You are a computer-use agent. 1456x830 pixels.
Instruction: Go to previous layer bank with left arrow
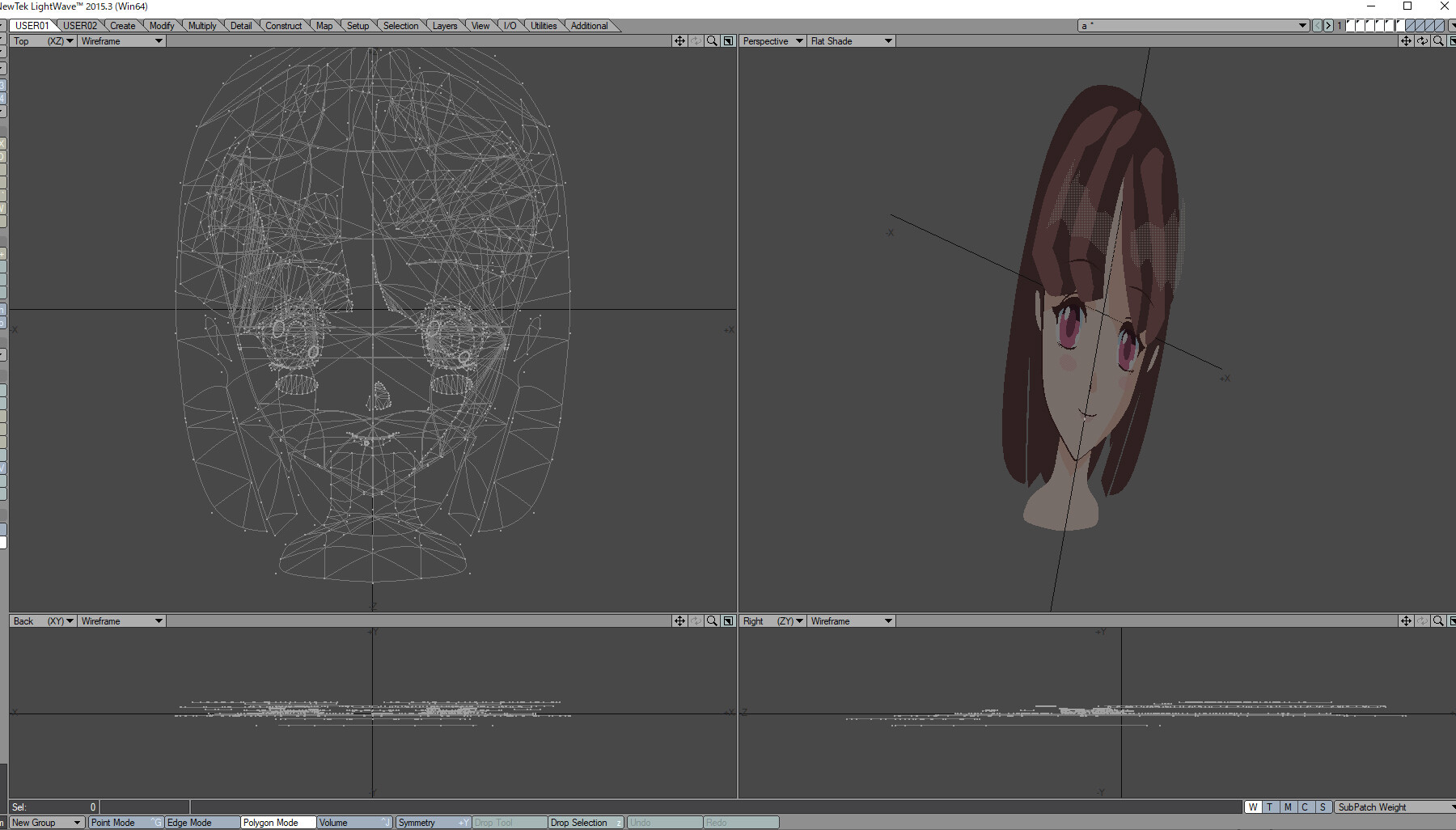coord(1317,26)
